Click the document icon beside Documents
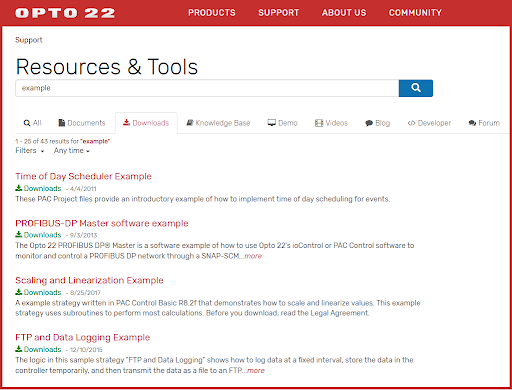The image size is (512, 390). click(x=62, y=123)
